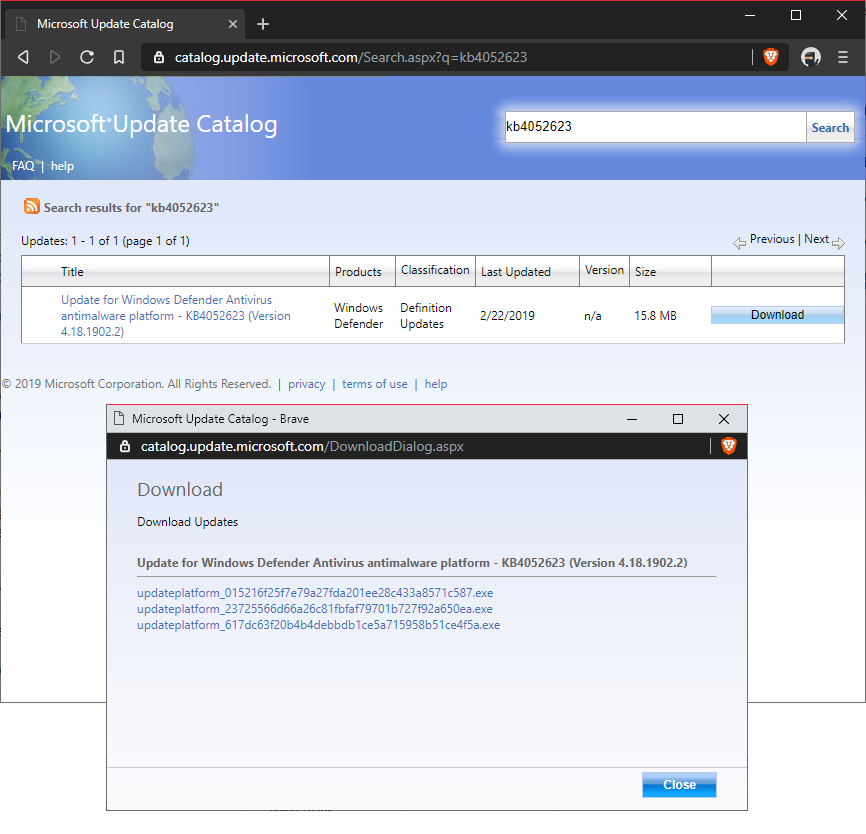Click the Brave Shields icon in Download dialog

point(728,446)
